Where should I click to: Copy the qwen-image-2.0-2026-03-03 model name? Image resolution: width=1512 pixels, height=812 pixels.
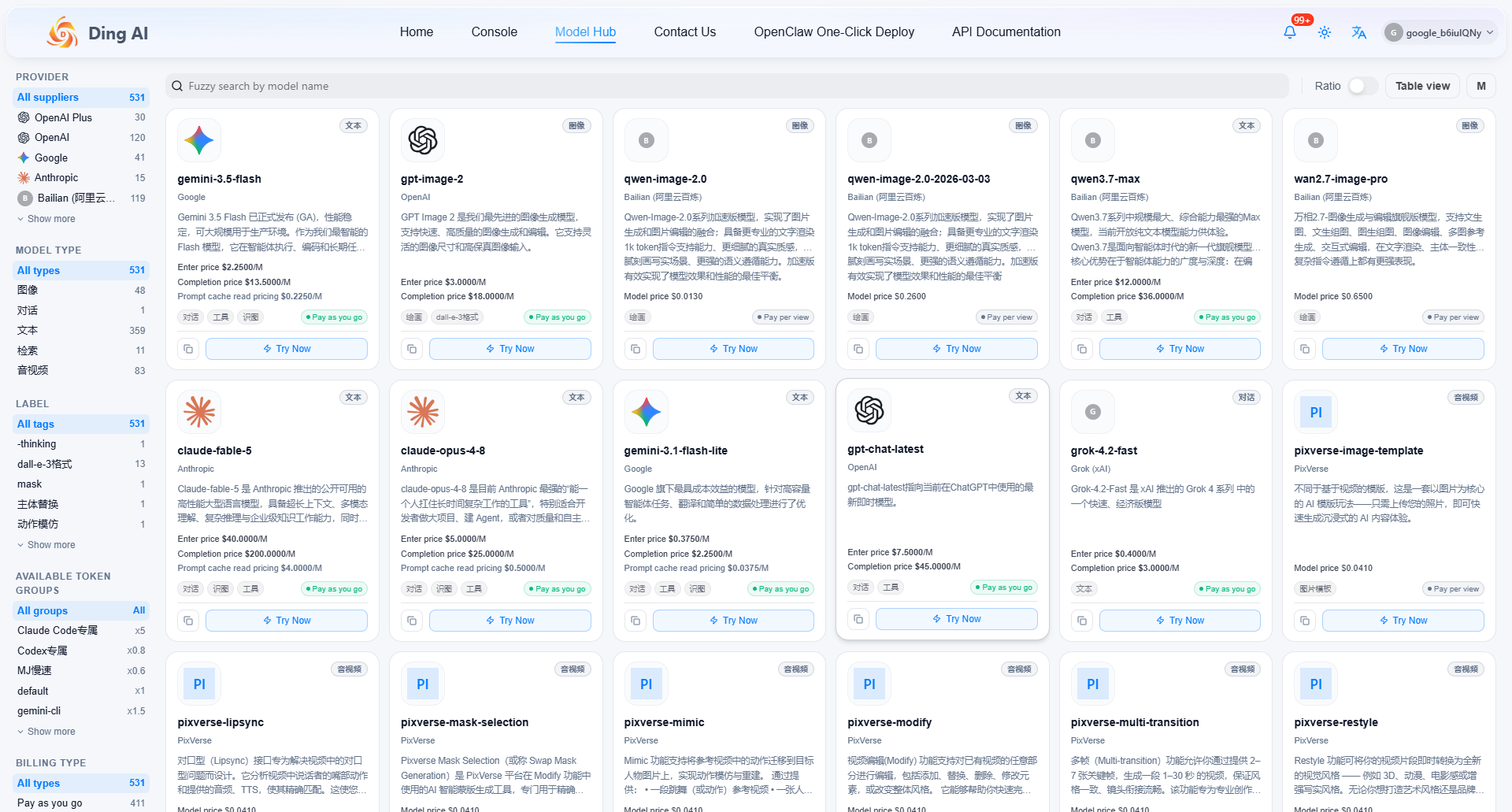pyautogui.click(x=858, y=349)
